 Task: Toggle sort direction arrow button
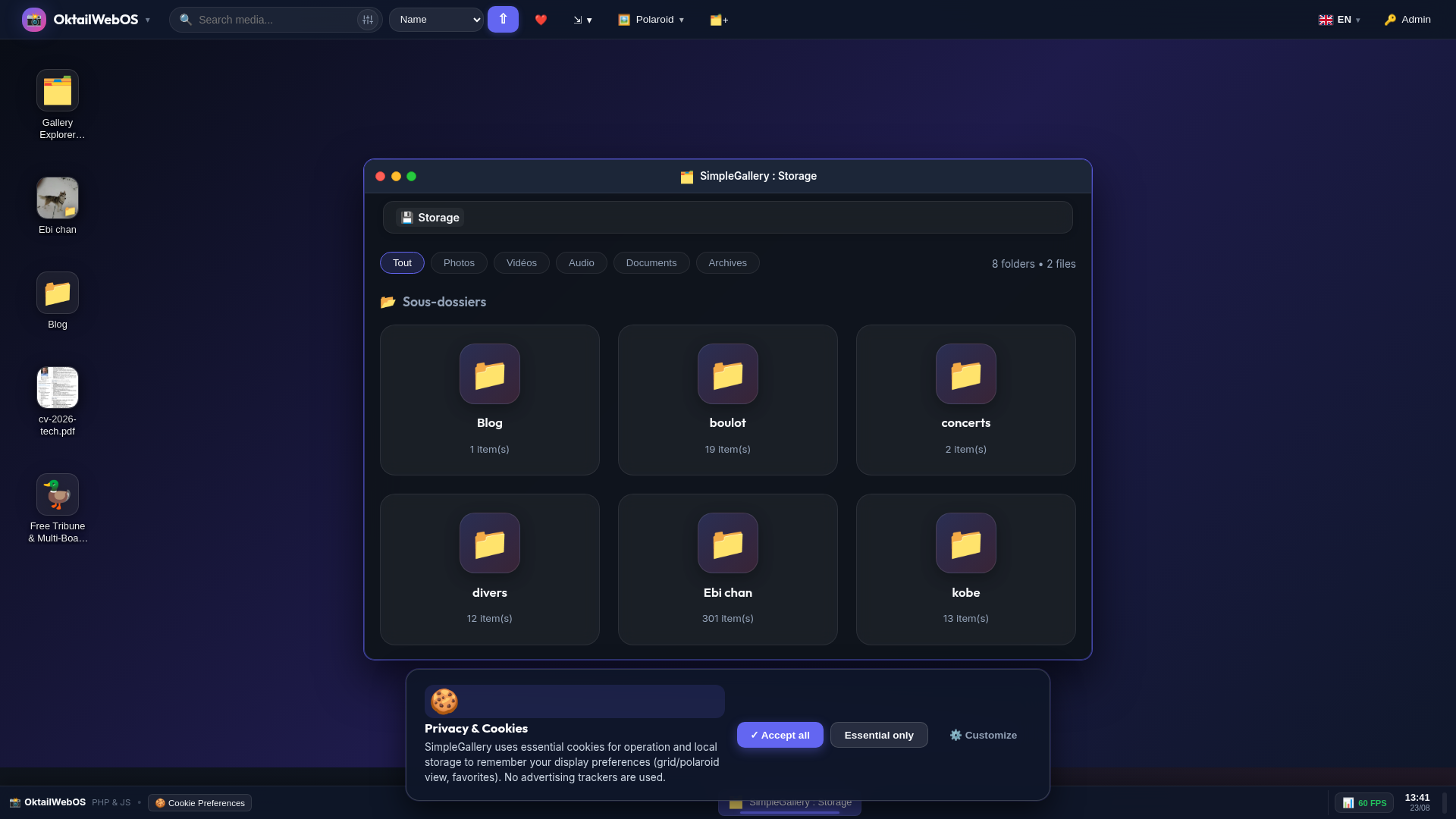pyautogui.click(x=503, y=20)
